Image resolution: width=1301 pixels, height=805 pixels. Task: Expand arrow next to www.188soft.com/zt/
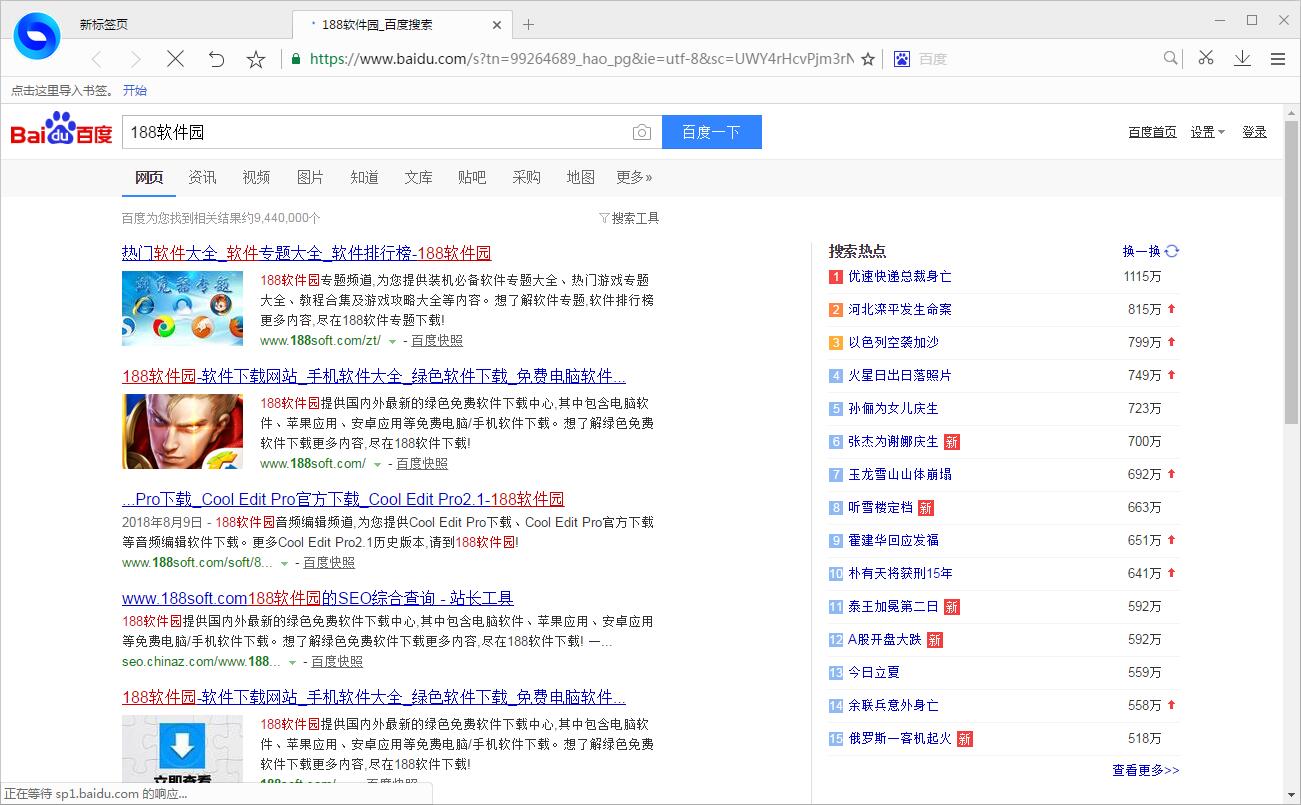tap(392, 341)
